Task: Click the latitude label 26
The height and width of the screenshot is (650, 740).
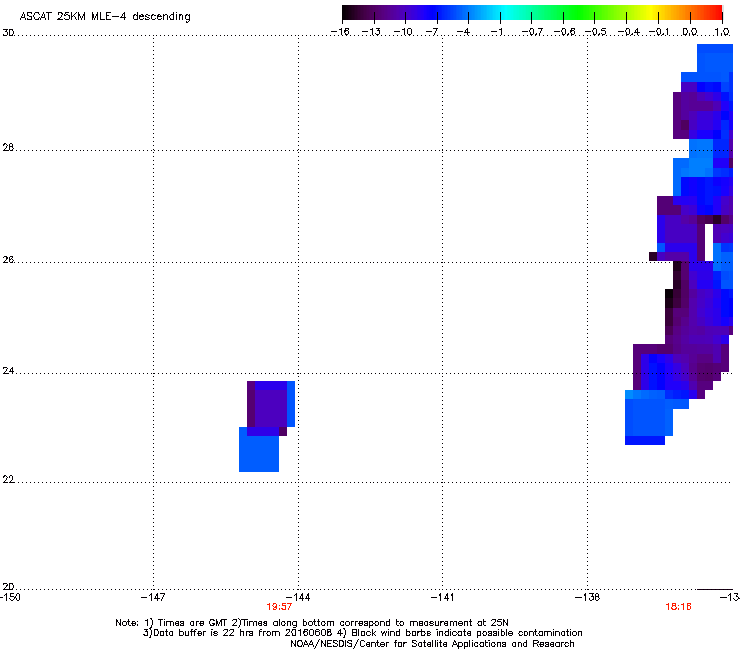Action: point(8,260)
